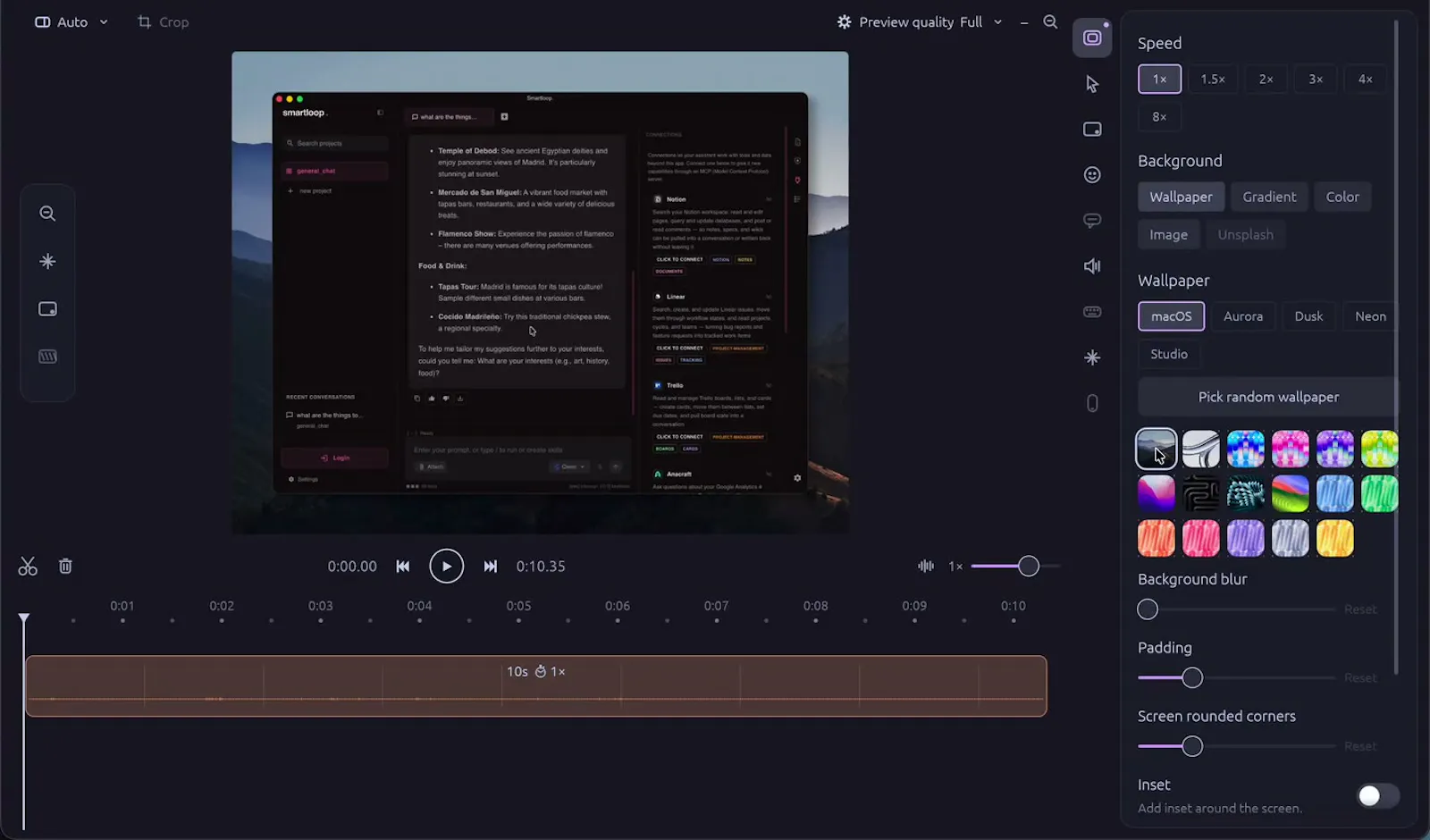Skip to the start of clip
Image resolution: width=1430 pixels, height=840 pixels.
point(403,567)
